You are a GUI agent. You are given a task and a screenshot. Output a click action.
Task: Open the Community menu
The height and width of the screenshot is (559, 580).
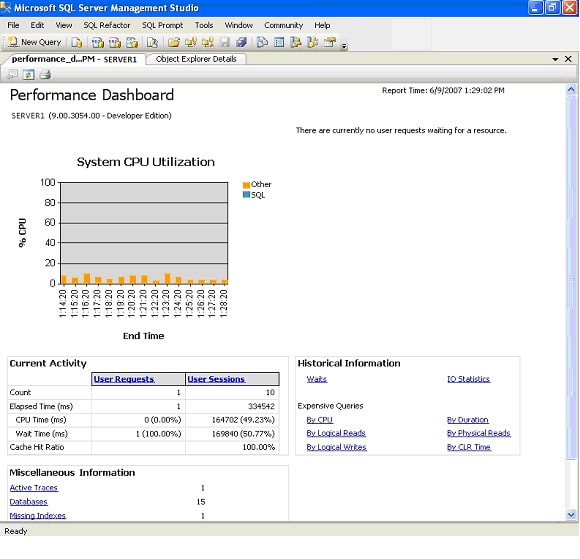click(x=283, y=25)
